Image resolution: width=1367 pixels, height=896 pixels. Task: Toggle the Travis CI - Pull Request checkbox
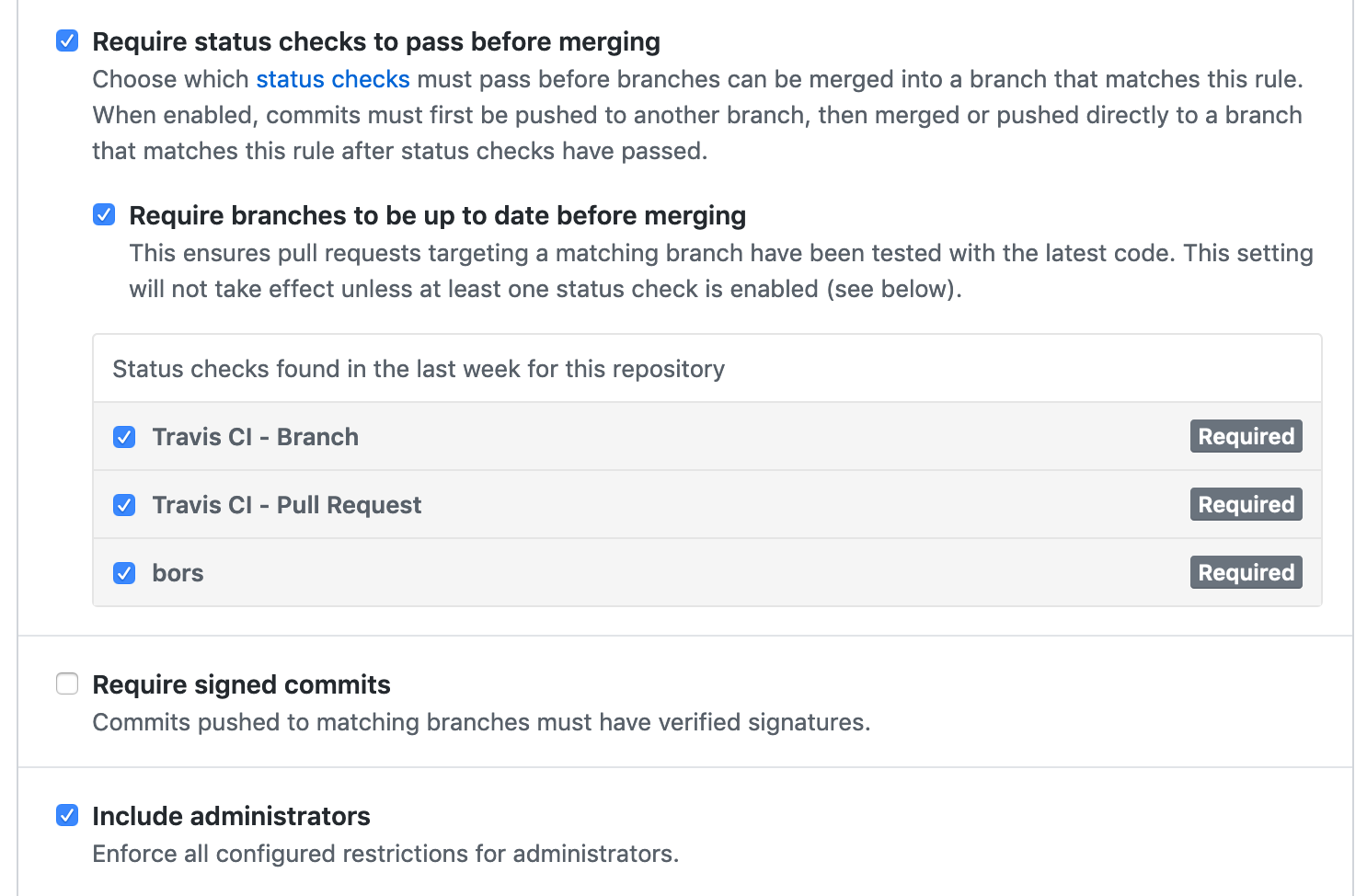click(x=124, y=505)
